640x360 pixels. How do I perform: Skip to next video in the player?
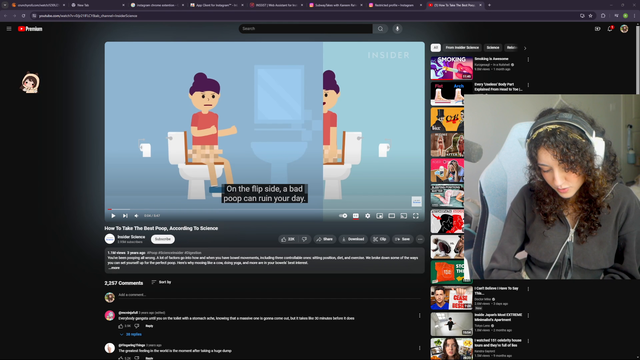click(125, 216)
